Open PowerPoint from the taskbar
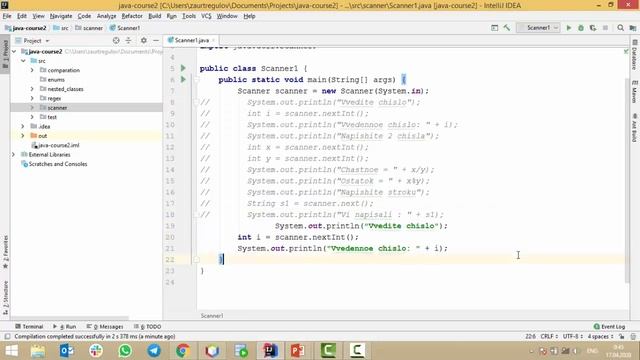The image size is (640, 360). [298, 351]
